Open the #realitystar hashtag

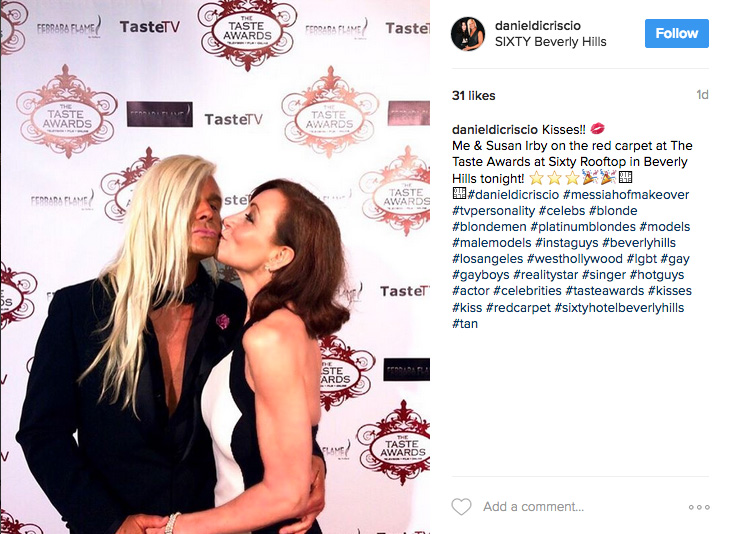point(545,275)
